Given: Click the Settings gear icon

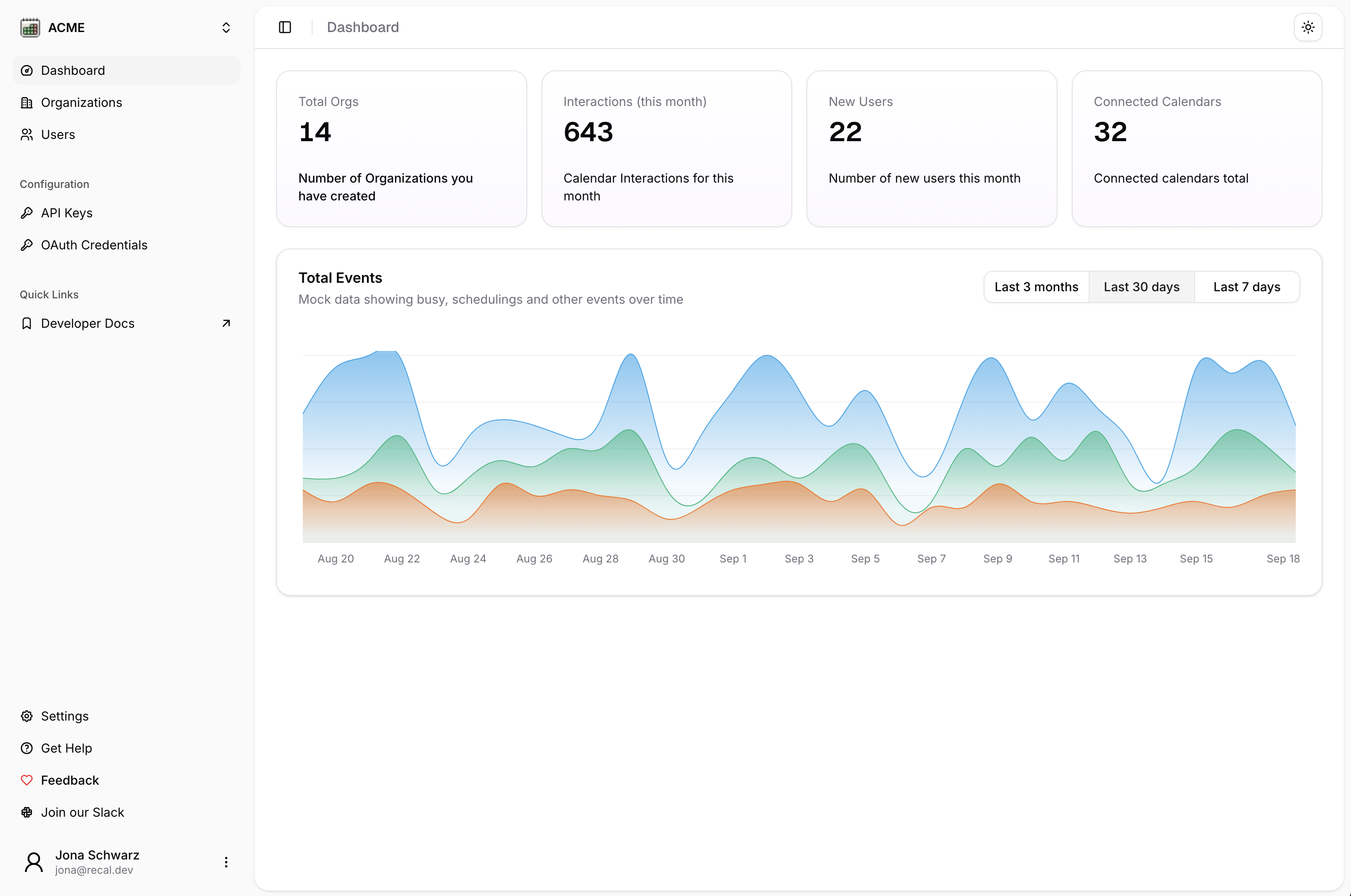Looking at the screenshot, I should 27,716.
